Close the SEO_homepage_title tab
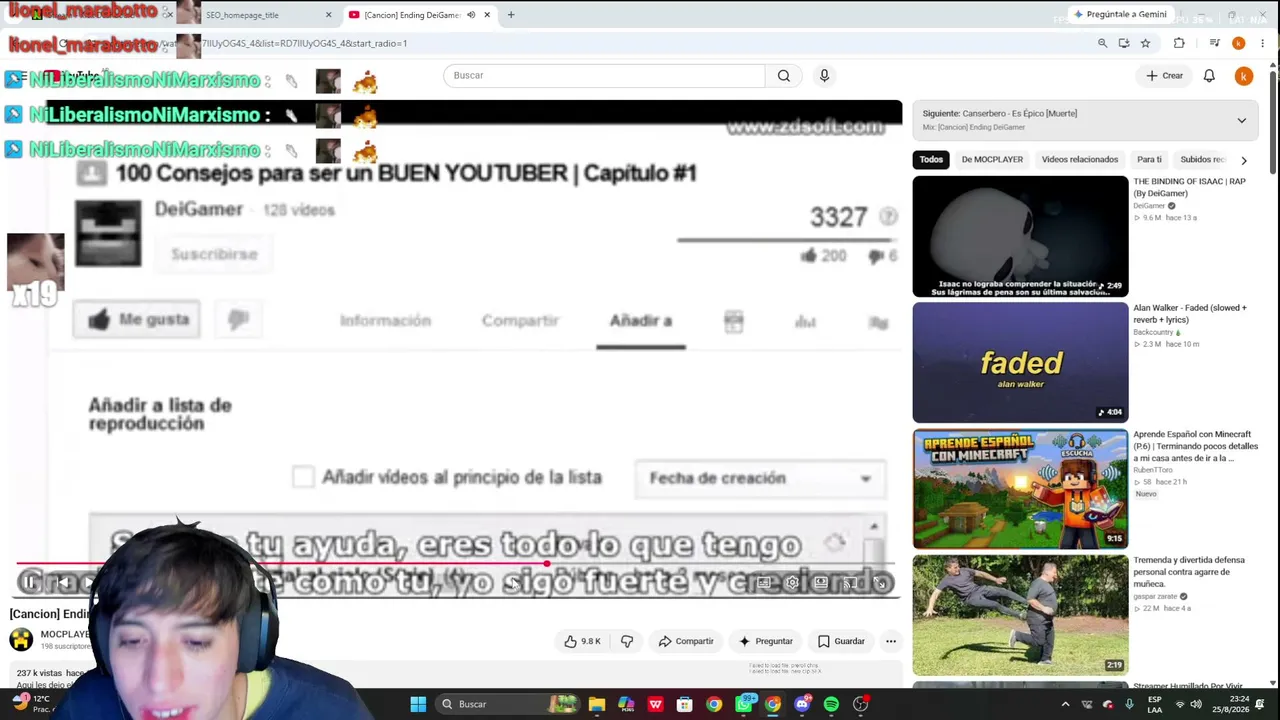 (x=328, y=15)
